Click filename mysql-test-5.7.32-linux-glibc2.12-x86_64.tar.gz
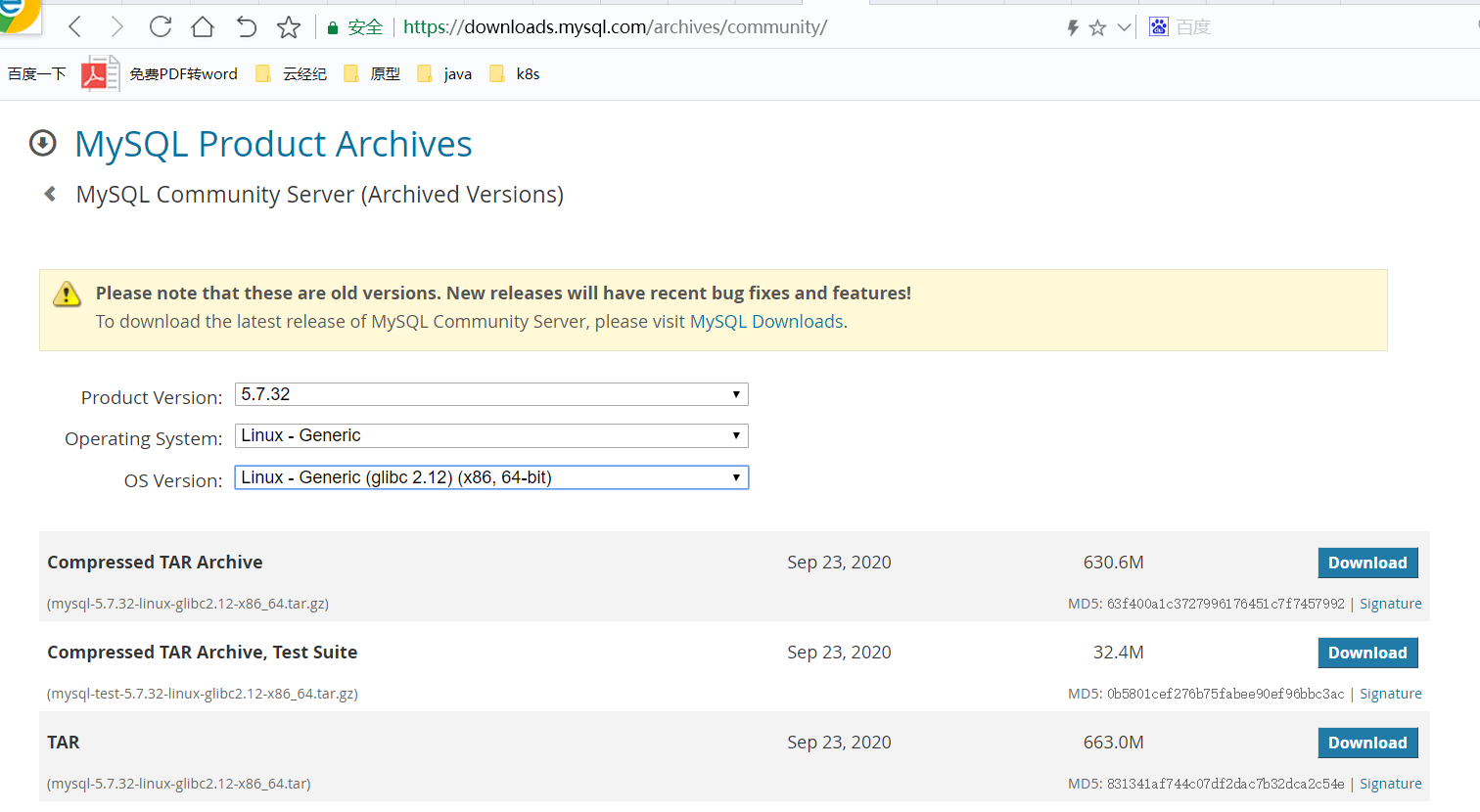The image size is (1480, 812). click(203, 694)
